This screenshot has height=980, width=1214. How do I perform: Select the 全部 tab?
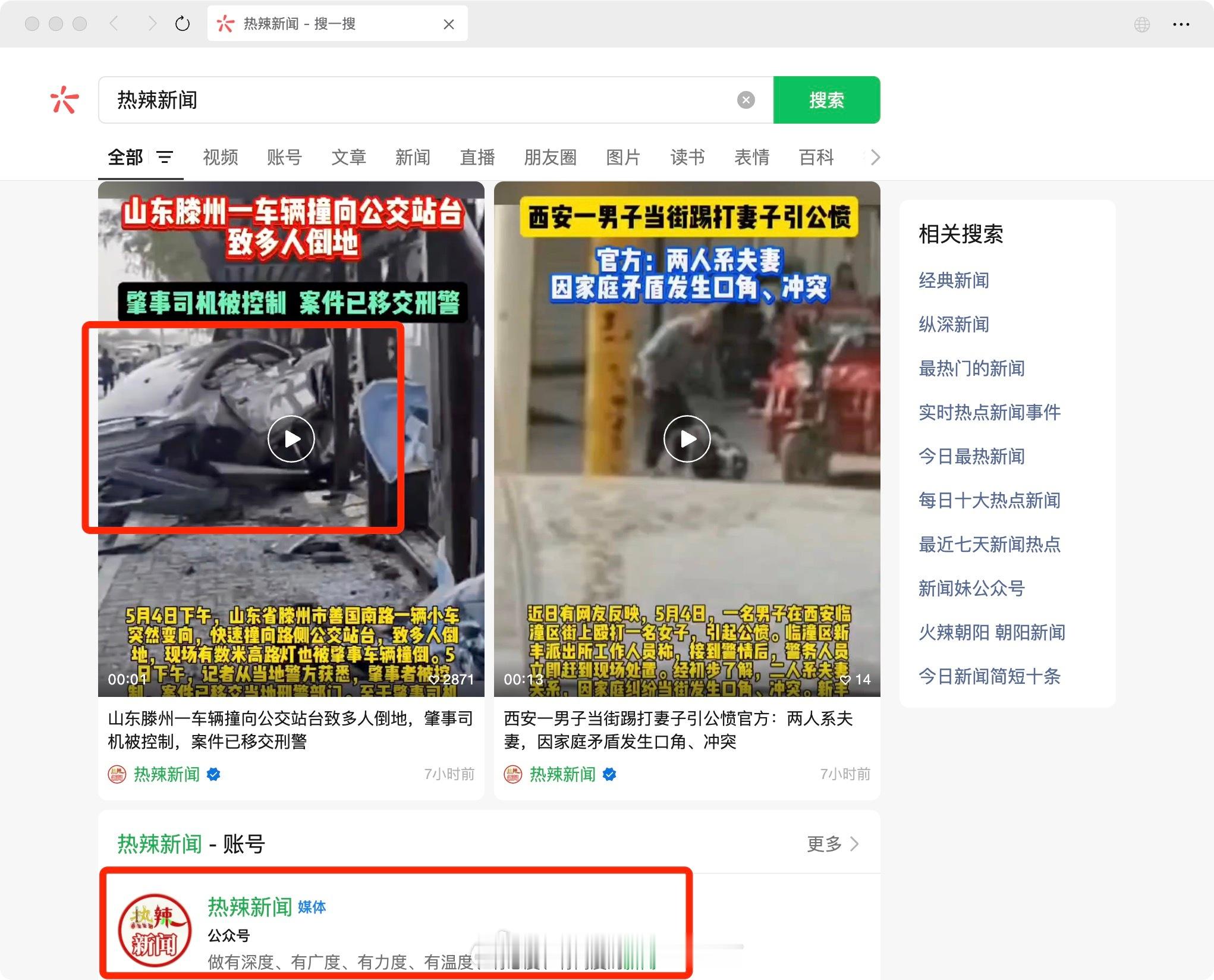pos(125,157)
